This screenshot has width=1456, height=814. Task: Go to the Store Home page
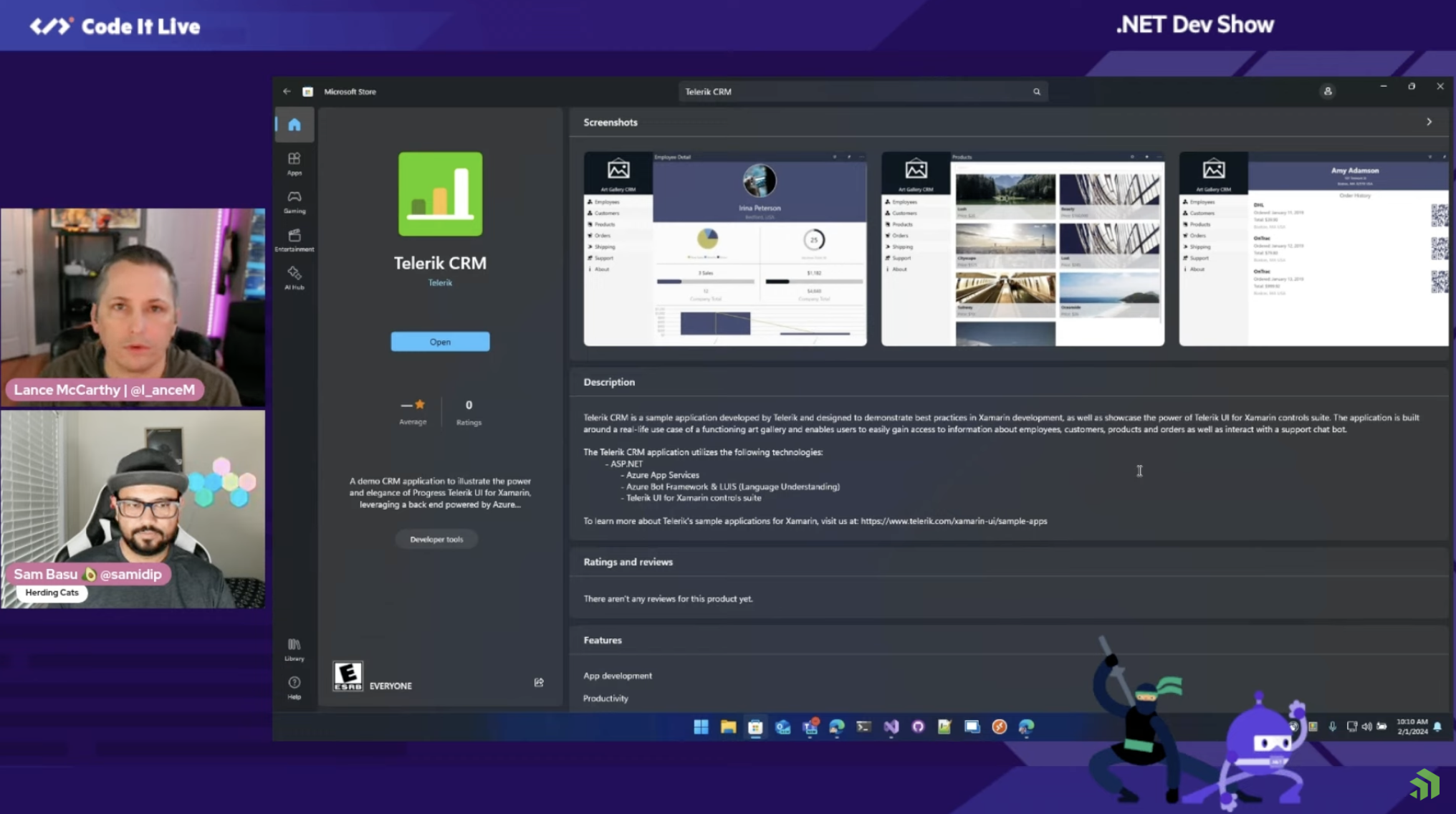[294, 125]
